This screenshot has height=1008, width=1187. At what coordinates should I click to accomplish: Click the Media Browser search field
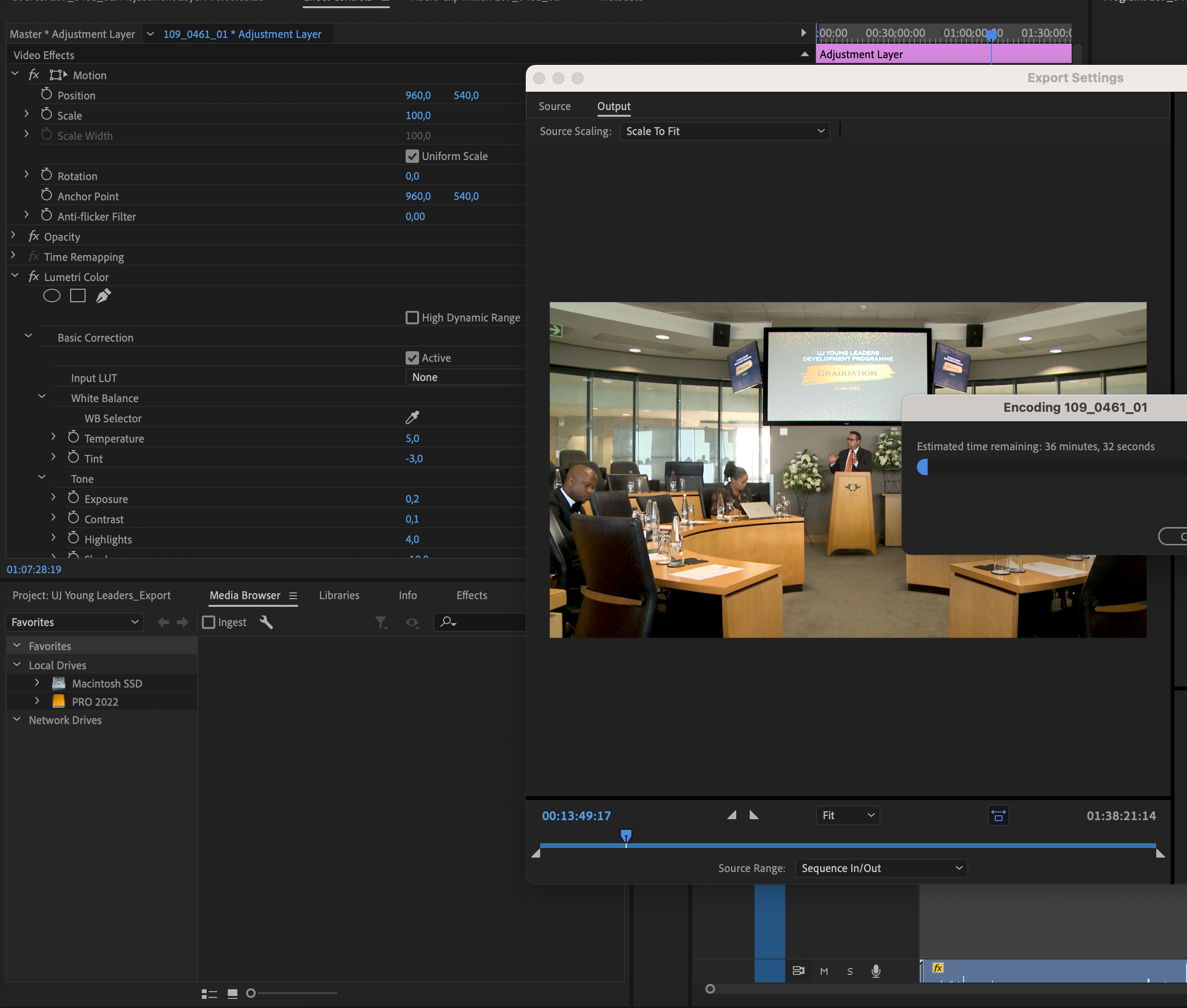click(x=486, y=622)
